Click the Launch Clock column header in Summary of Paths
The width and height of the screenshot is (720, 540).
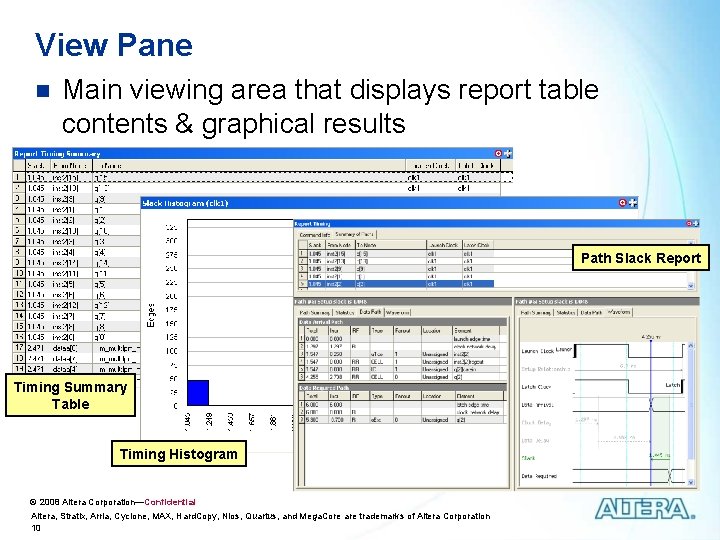click(x=444, y=245)
